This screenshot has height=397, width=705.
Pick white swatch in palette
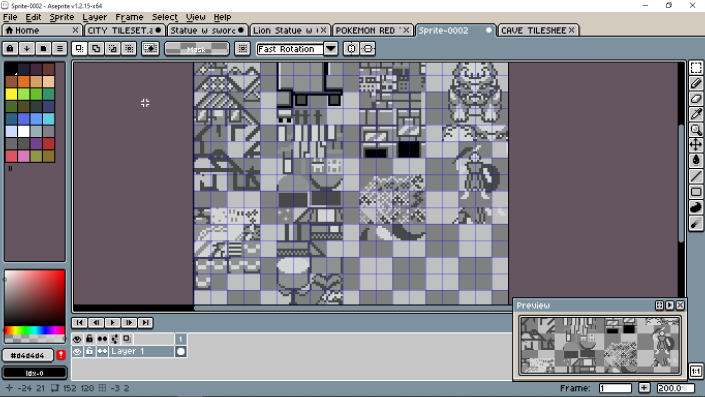23,131
